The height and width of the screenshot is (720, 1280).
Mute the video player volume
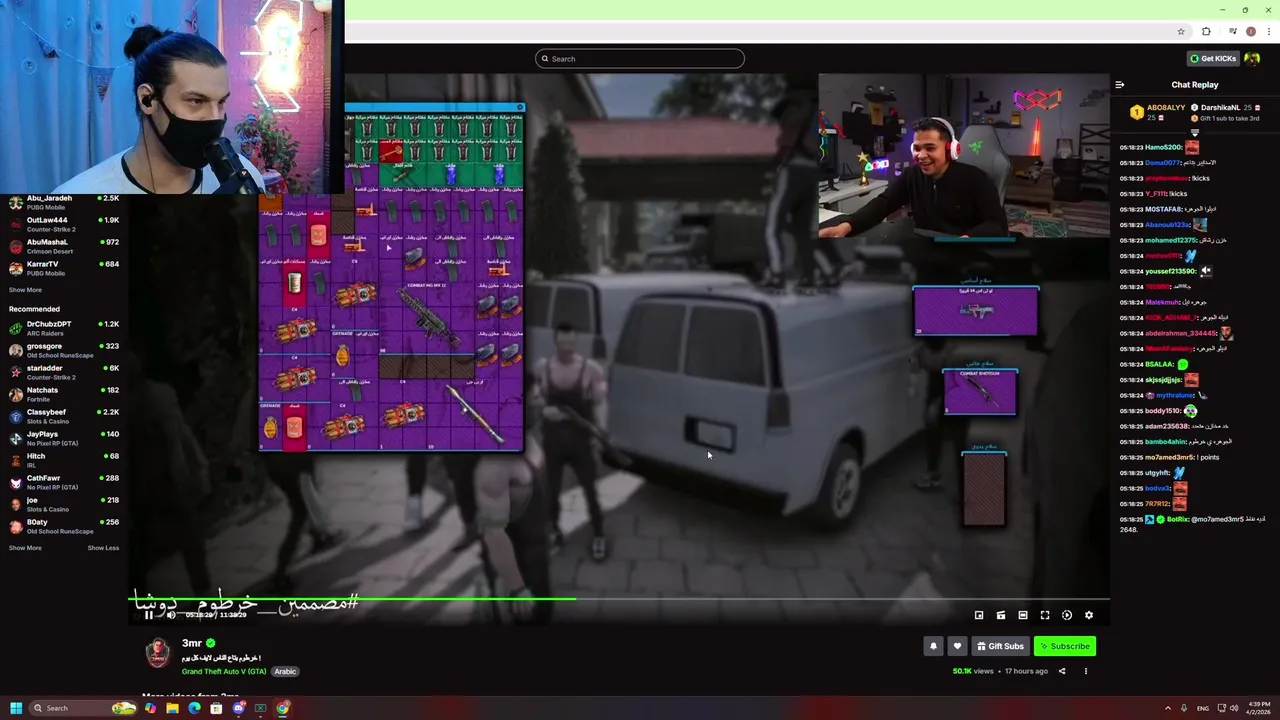(x=171, y=615)
